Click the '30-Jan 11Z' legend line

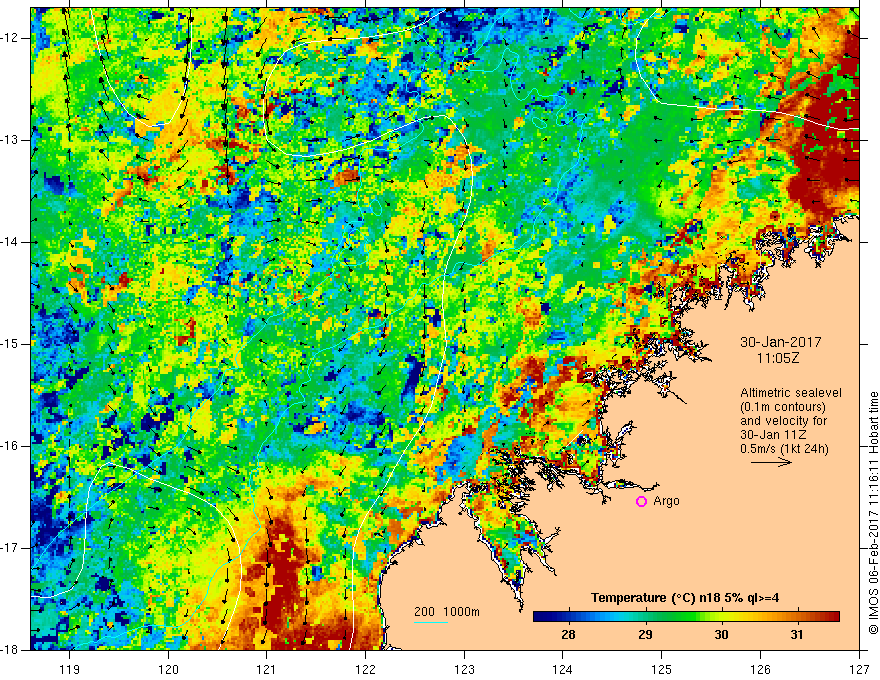click(x=775, y=435)
